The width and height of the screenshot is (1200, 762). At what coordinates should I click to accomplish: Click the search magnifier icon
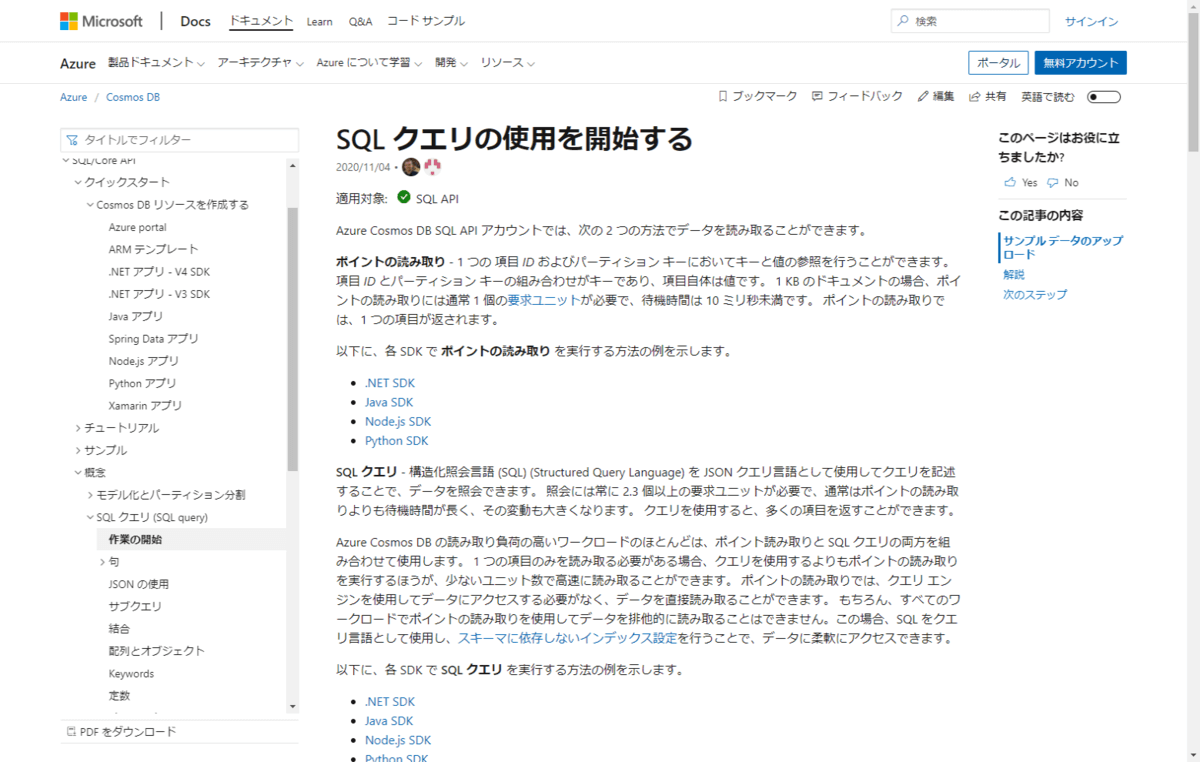(x=904, y=21)
